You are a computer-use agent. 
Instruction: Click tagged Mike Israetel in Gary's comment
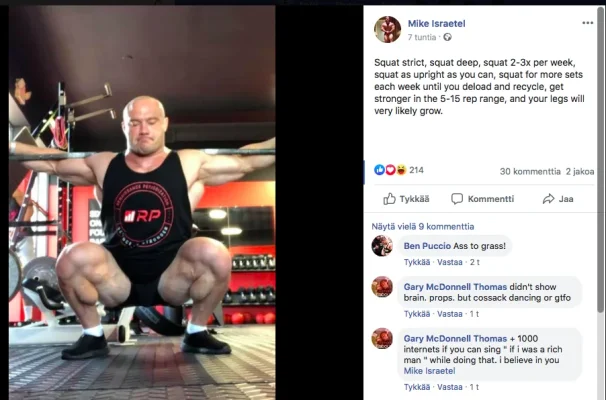pyautogui.click(x=429, y=371)
